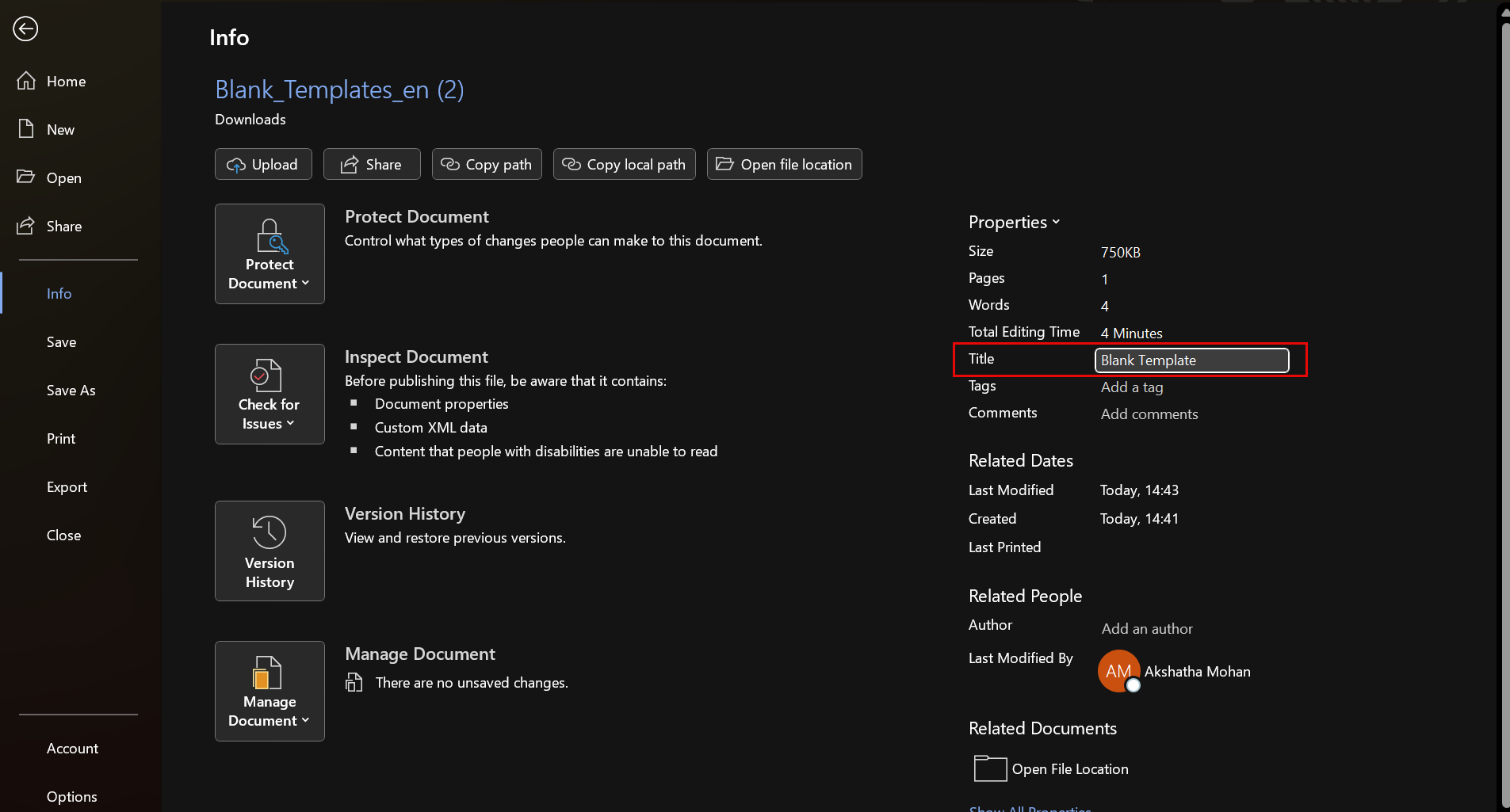Click the AM user avatar
This screenshot has width=1510, height=812.
click(x=1118, y=671)
